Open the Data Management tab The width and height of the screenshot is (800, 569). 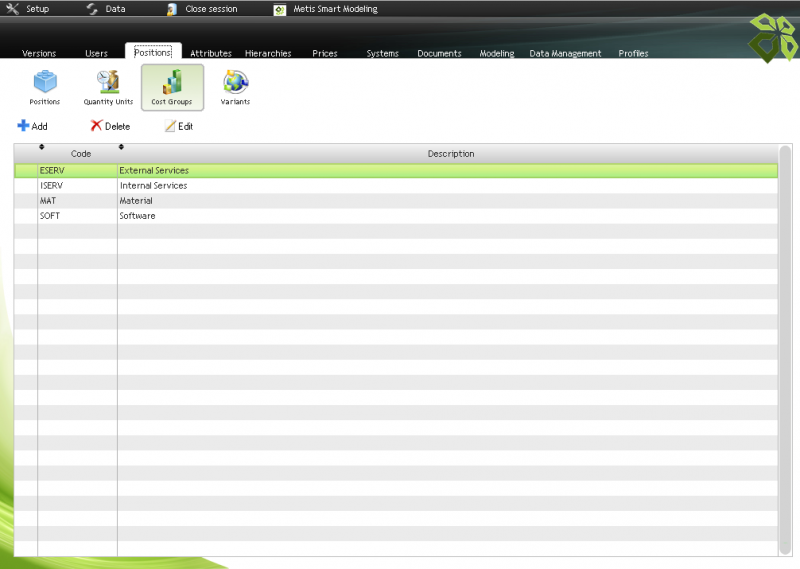coord(565,53)
